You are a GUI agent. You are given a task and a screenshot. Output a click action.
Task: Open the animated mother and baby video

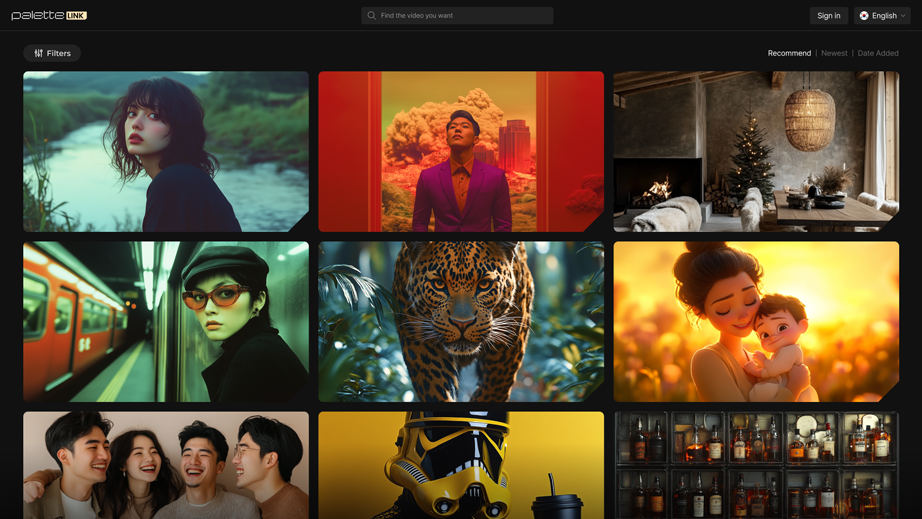756,322
